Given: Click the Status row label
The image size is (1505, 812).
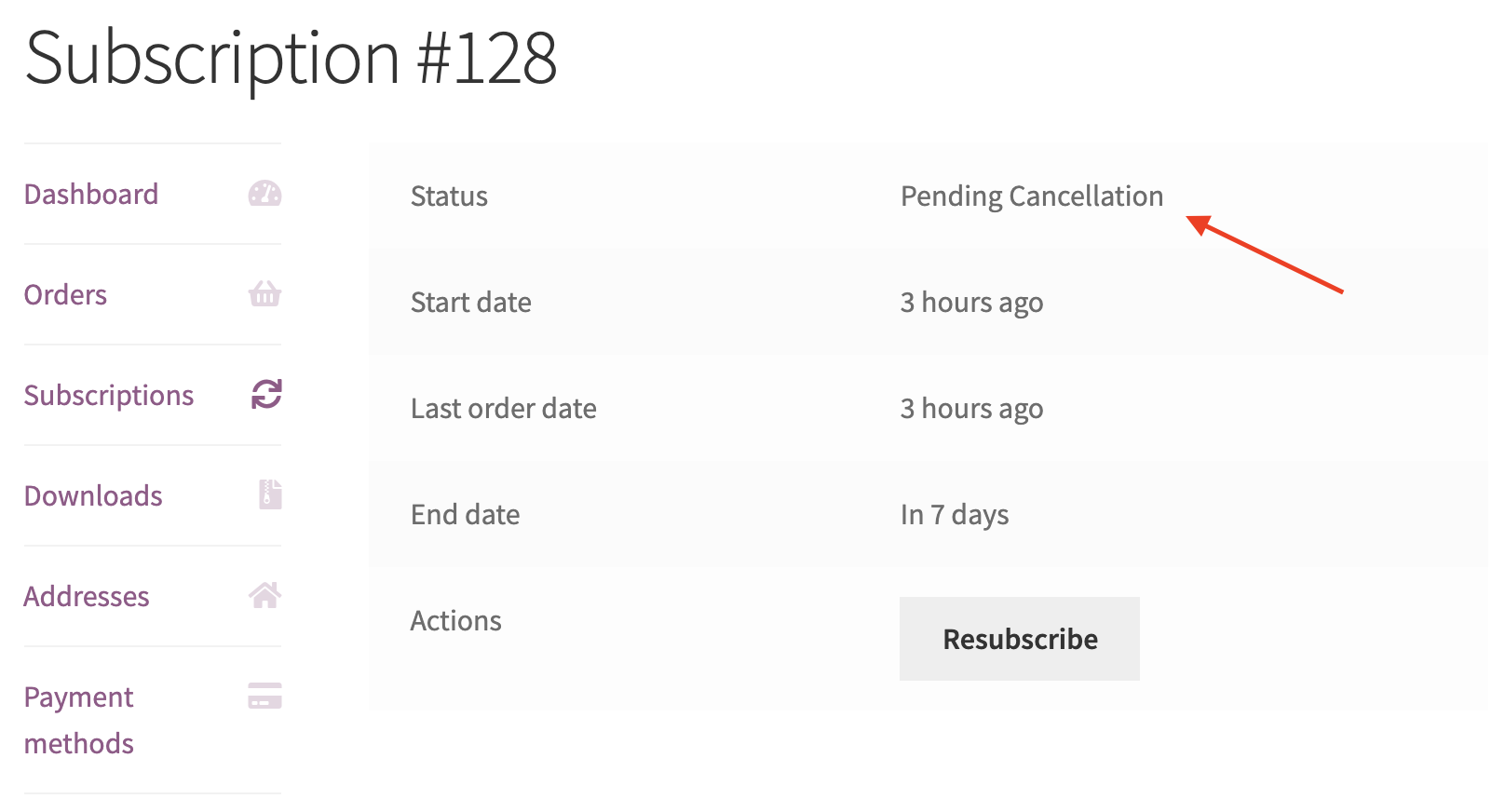Looking at the screenshot, I should pyautogui.click(x=449, y=196).
